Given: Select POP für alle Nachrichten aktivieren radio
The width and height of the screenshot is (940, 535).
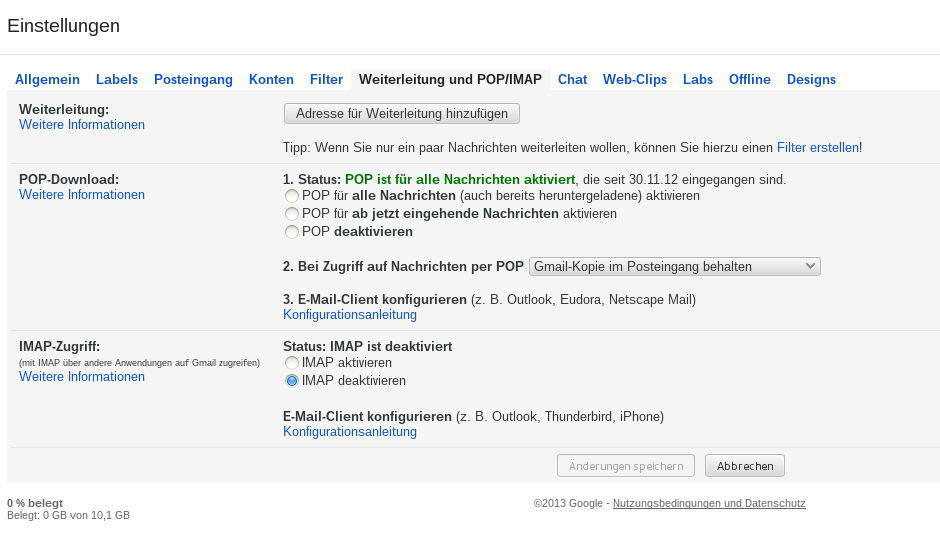Looking at the screenshot, I should (x=292, y=196).
